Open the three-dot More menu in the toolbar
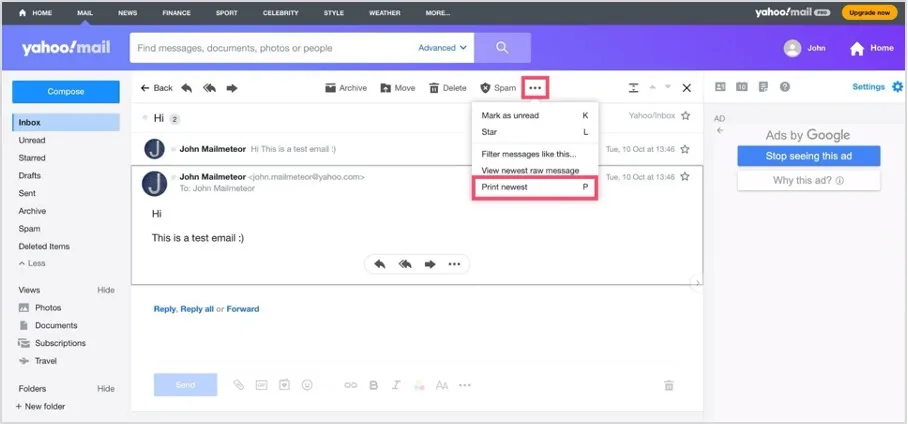This screenshot has height=424, width=908. (535, 88)
